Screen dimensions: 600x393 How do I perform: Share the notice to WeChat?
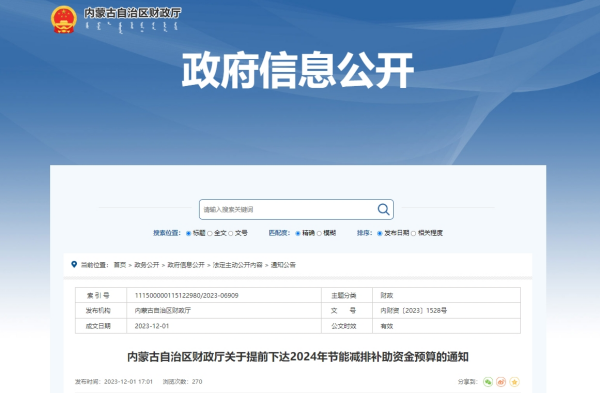488,382
